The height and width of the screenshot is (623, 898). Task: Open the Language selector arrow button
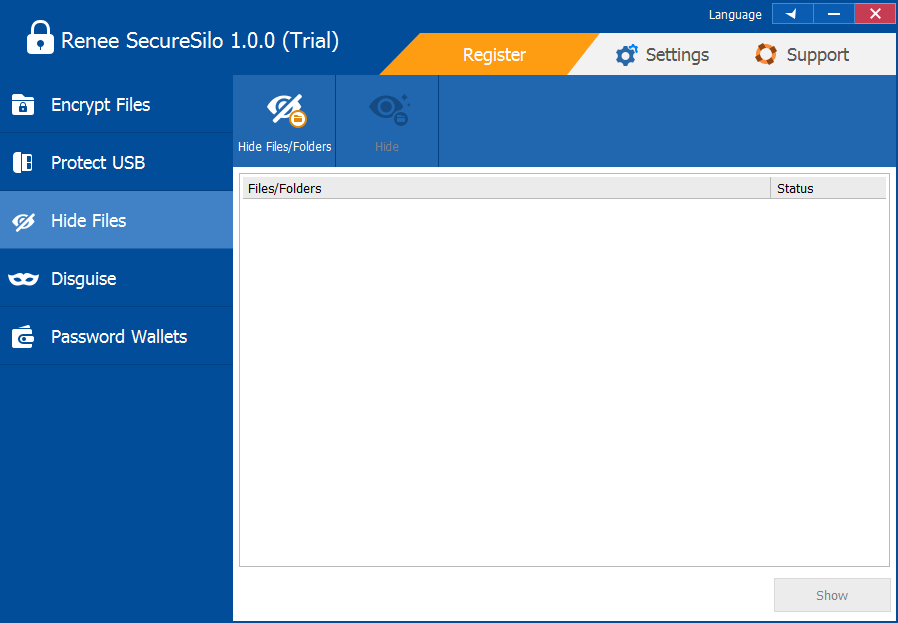[792, 14]
